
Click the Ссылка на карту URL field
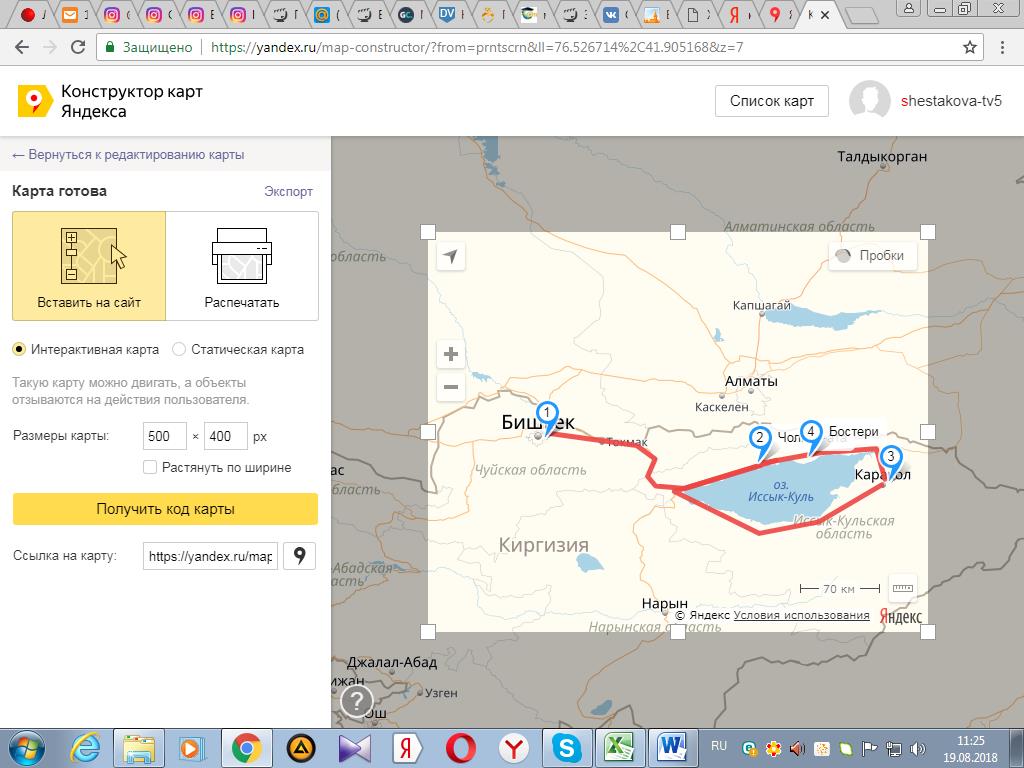pyautogui.click(x=210, y=556)
